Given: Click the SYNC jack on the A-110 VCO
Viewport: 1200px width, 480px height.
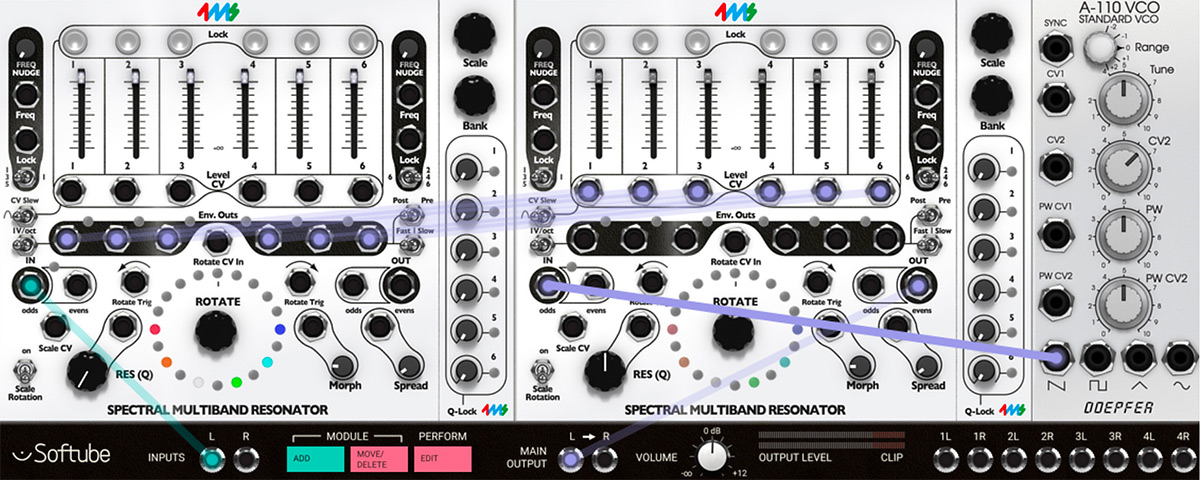Looking at the screenshot, I should [1056, 47].
